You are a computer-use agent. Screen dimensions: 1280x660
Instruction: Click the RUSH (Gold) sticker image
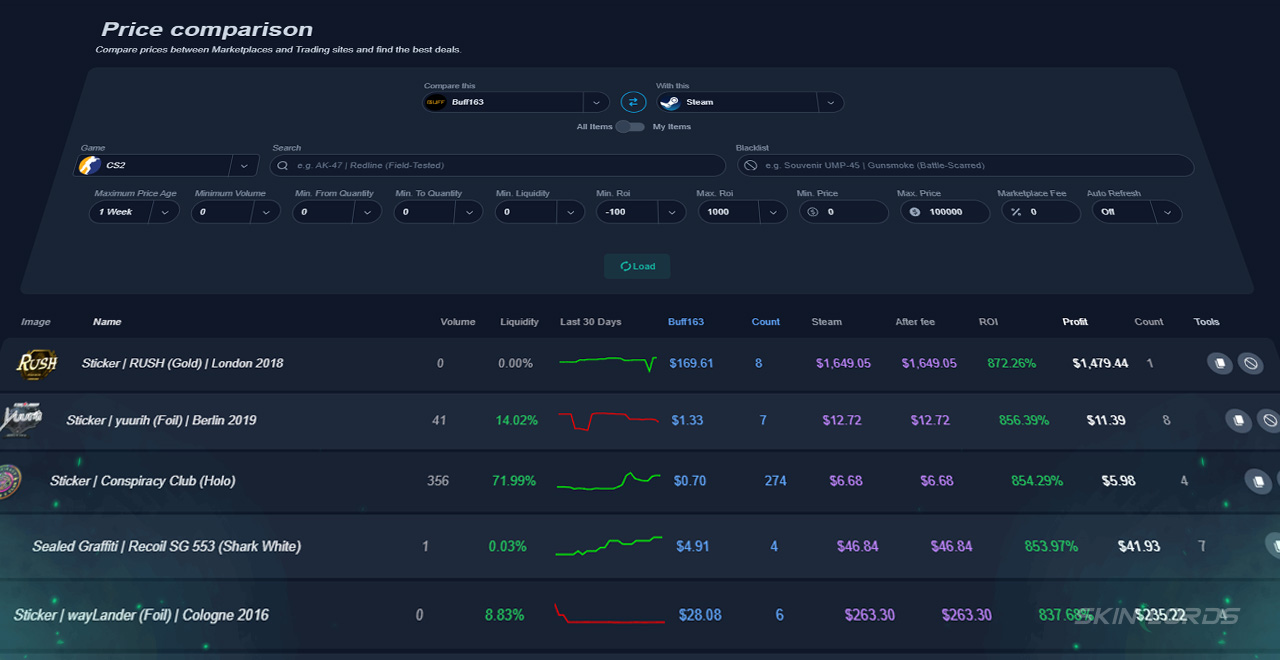[37, 363]
